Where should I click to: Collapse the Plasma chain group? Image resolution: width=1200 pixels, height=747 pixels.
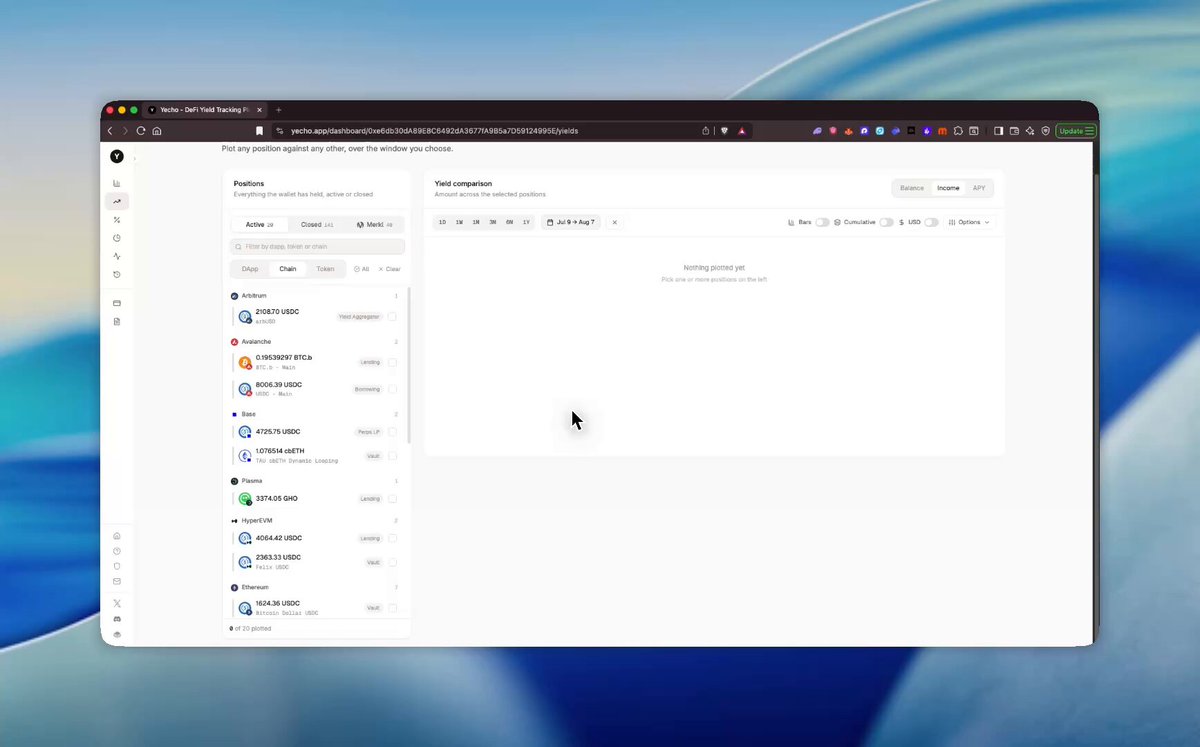click(x=314, y=481)
